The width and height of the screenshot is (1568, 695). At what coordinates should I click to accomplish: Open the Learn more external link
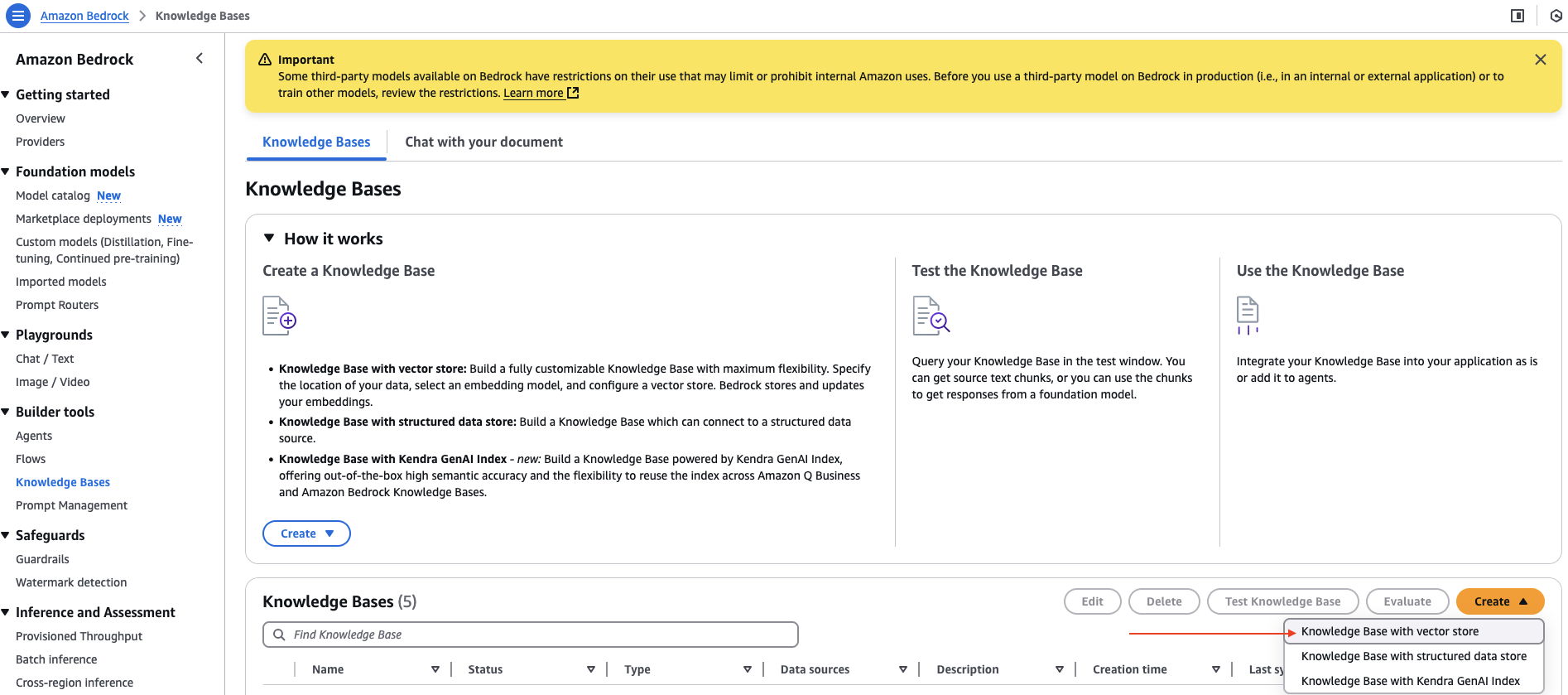[x=541, y=93]
